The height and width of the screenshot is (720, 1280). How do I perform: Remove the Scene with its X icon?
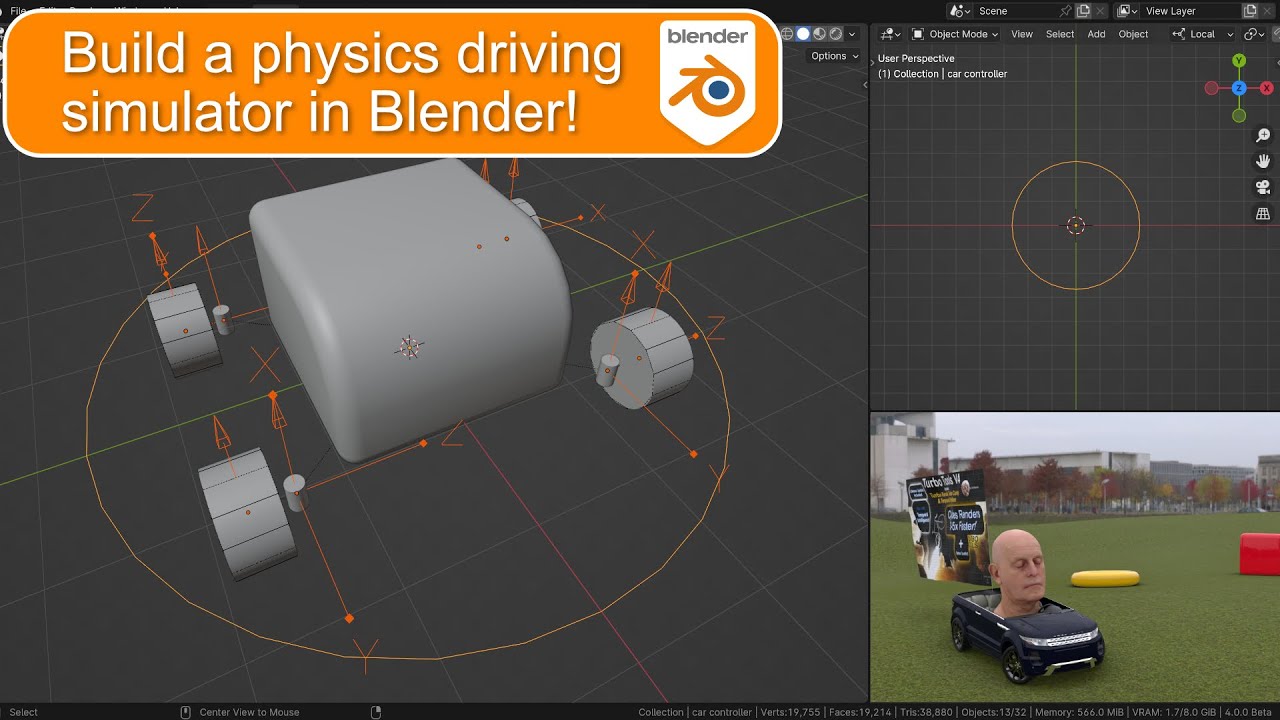(1101, 11)
